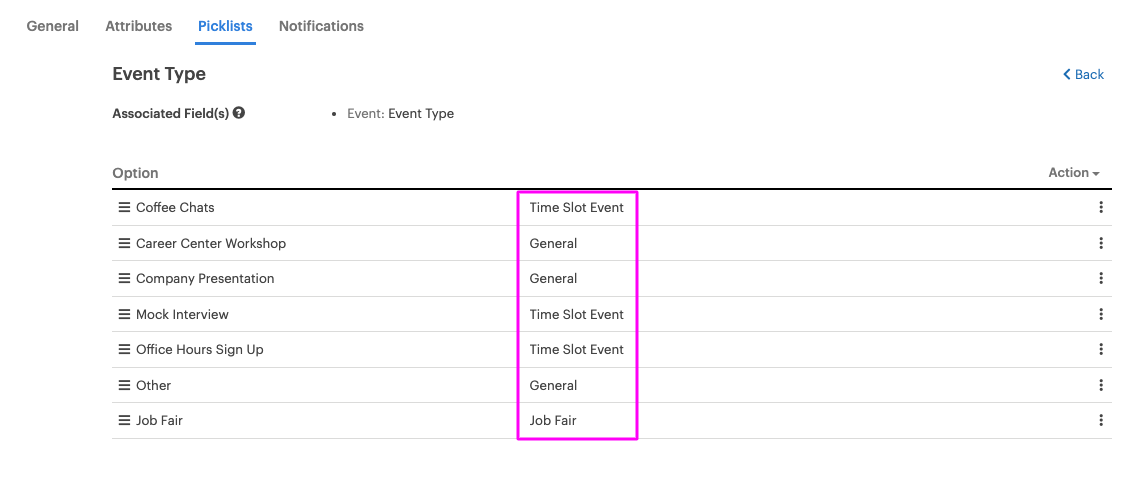Open the three-dot menu for Career Center Workshop
The width and height of the screenshot is (1147, 488).
[x=1100, y=244]
